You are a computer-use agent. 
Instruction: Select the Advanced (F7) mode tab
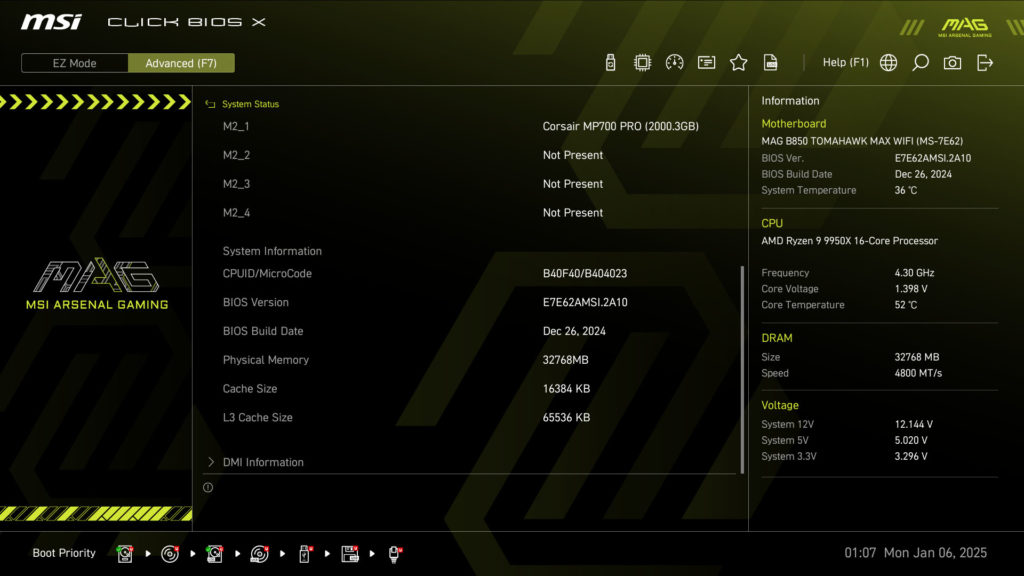tap(181, 63)
